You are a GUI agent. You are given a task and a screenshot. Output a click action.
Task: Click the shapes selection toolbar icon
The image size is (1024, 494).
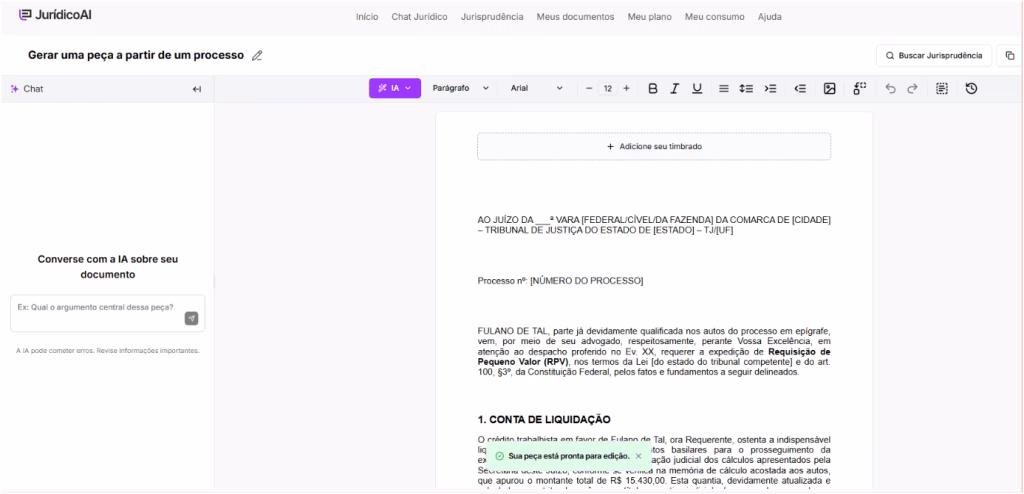tap(859, 88)
